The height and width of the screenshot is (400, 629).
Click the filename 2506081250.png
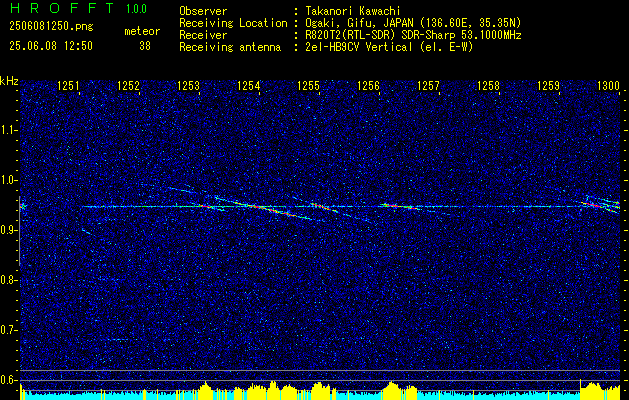tap(51, 27)
